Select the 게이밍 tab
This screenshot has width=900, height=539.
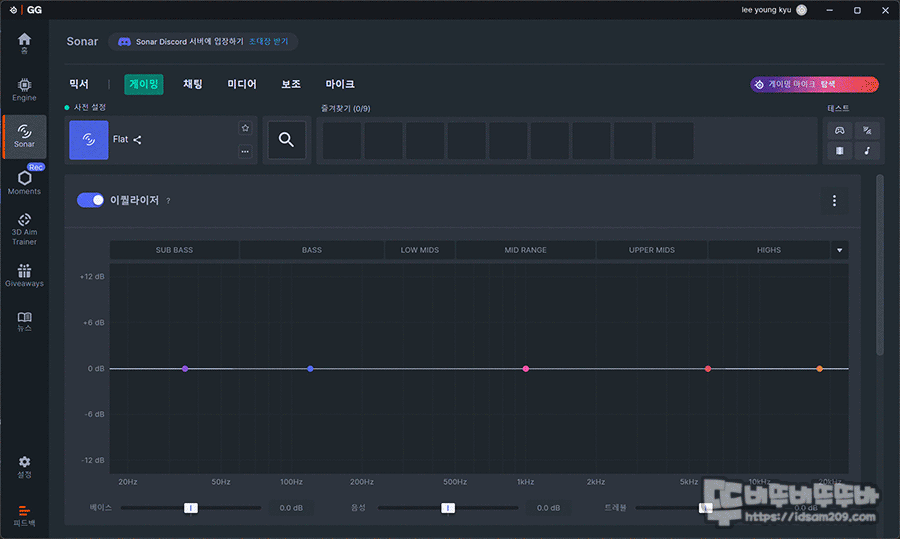click(x=143, y=84)
